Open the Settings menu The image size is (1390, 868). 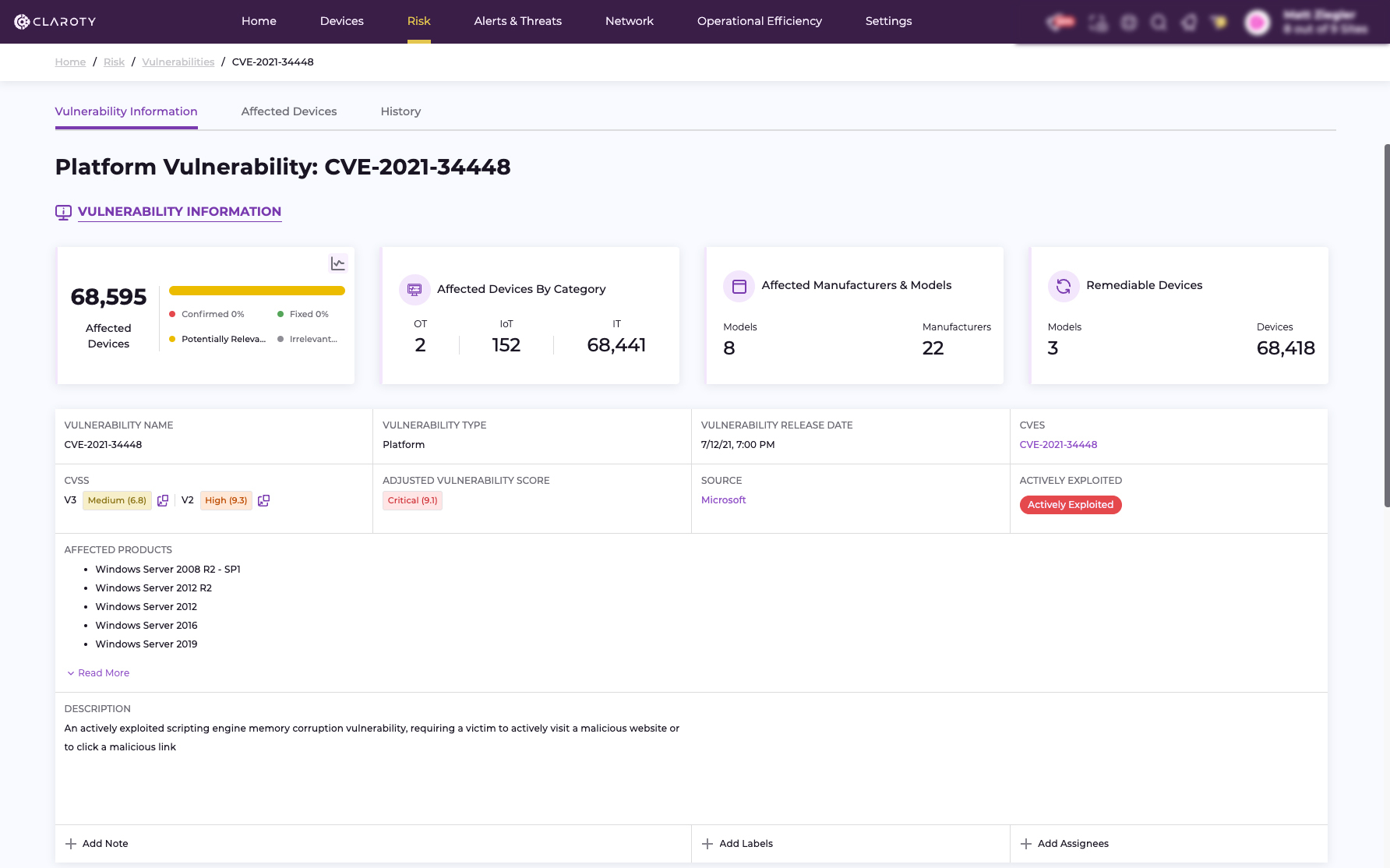click(889, 21)
